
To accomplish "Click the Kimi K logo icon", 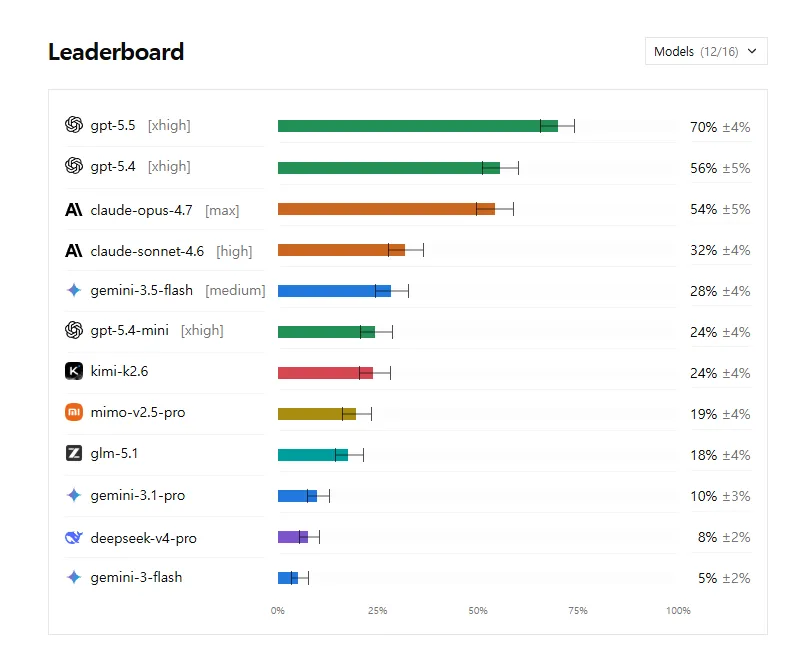I will (x=74, y=371).
